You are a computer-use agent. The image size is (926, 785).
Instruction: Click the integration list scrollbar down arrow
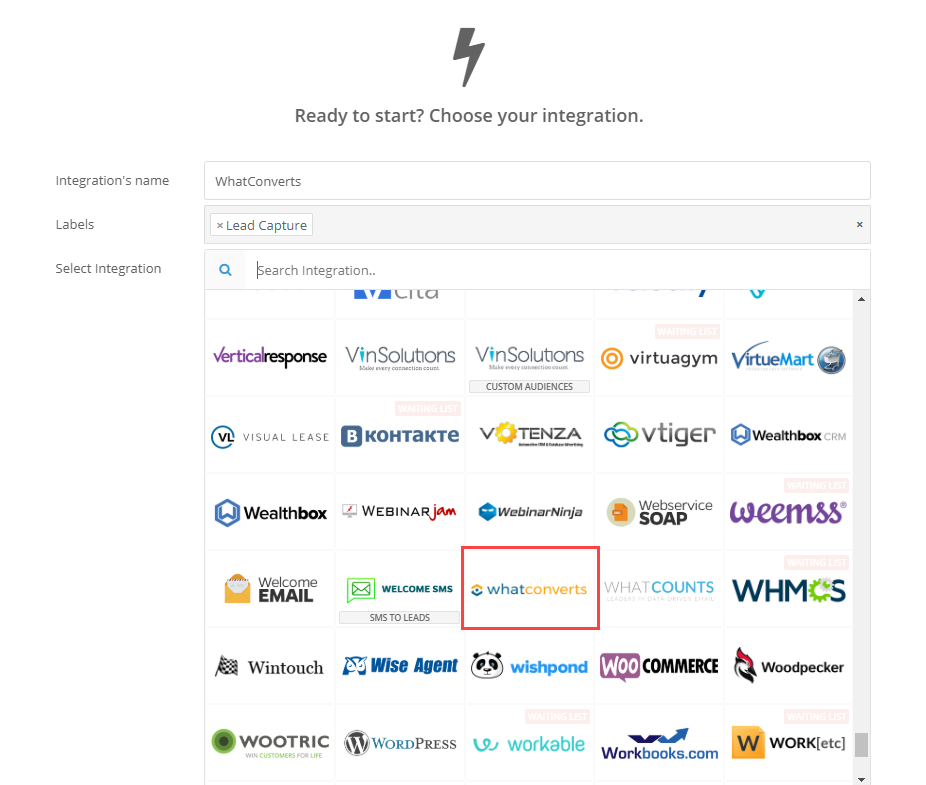point(862,780)
